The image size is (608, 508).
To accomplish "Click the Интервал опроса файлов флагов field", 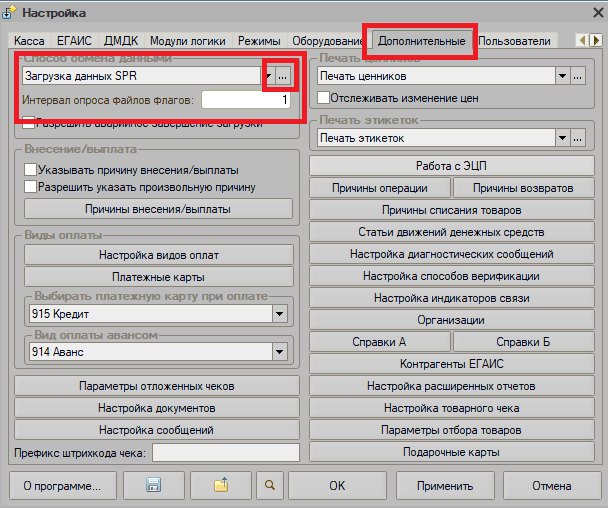I will tap(246, 100).
